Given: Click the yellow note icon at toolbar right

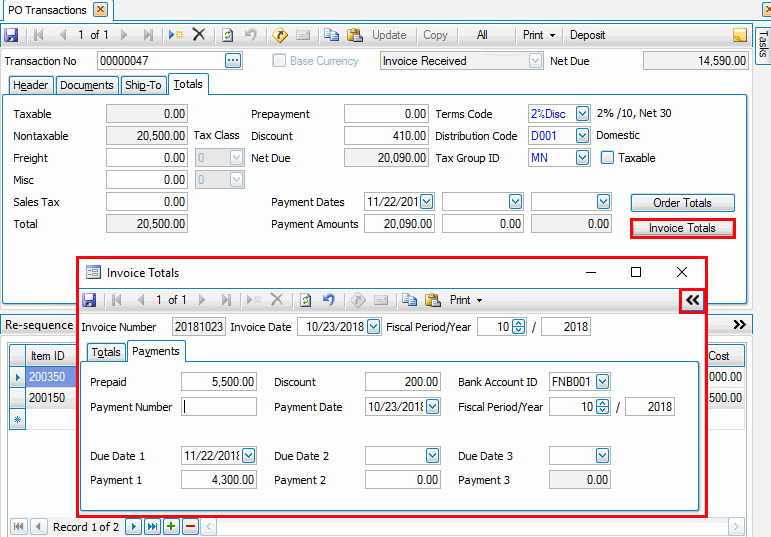Looking at the screenshot, I should 740,35.
